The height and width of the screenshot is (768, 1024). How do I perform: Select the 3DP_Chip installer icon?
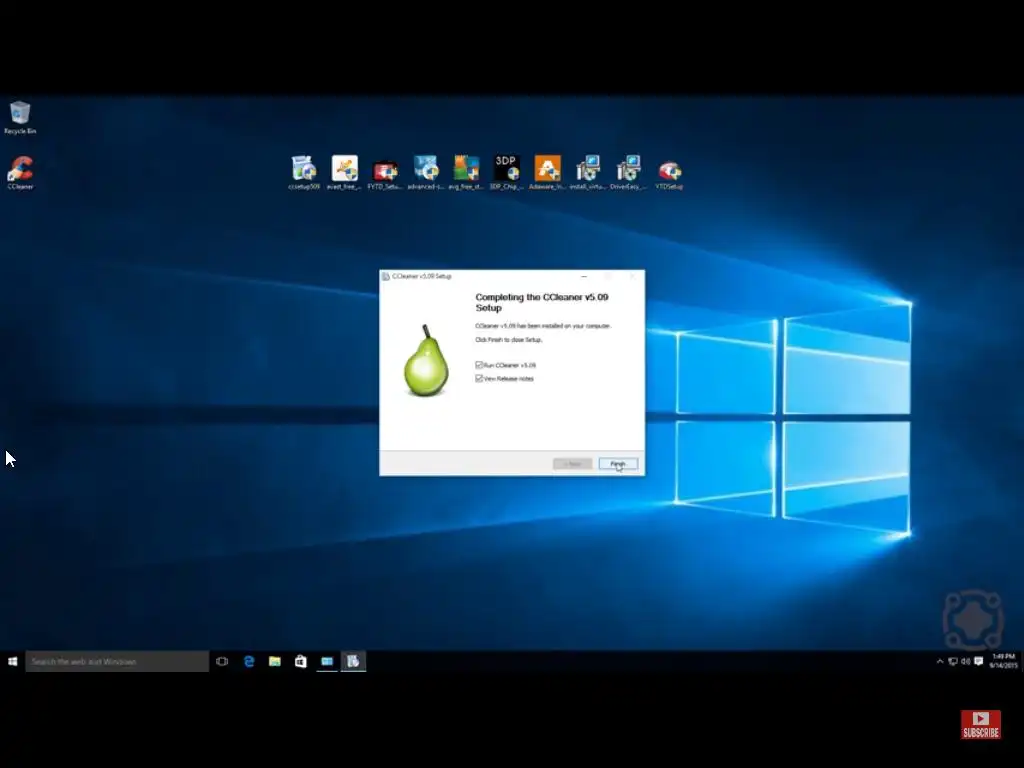507,172
